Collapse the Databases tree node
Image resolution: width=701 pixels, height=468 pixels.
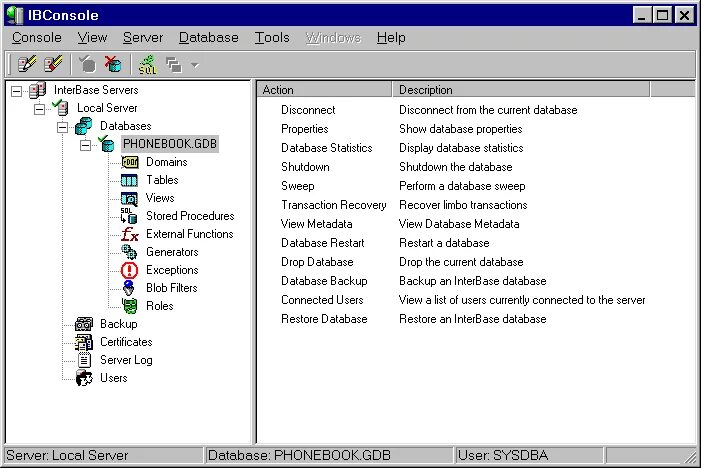pos(63,127)
